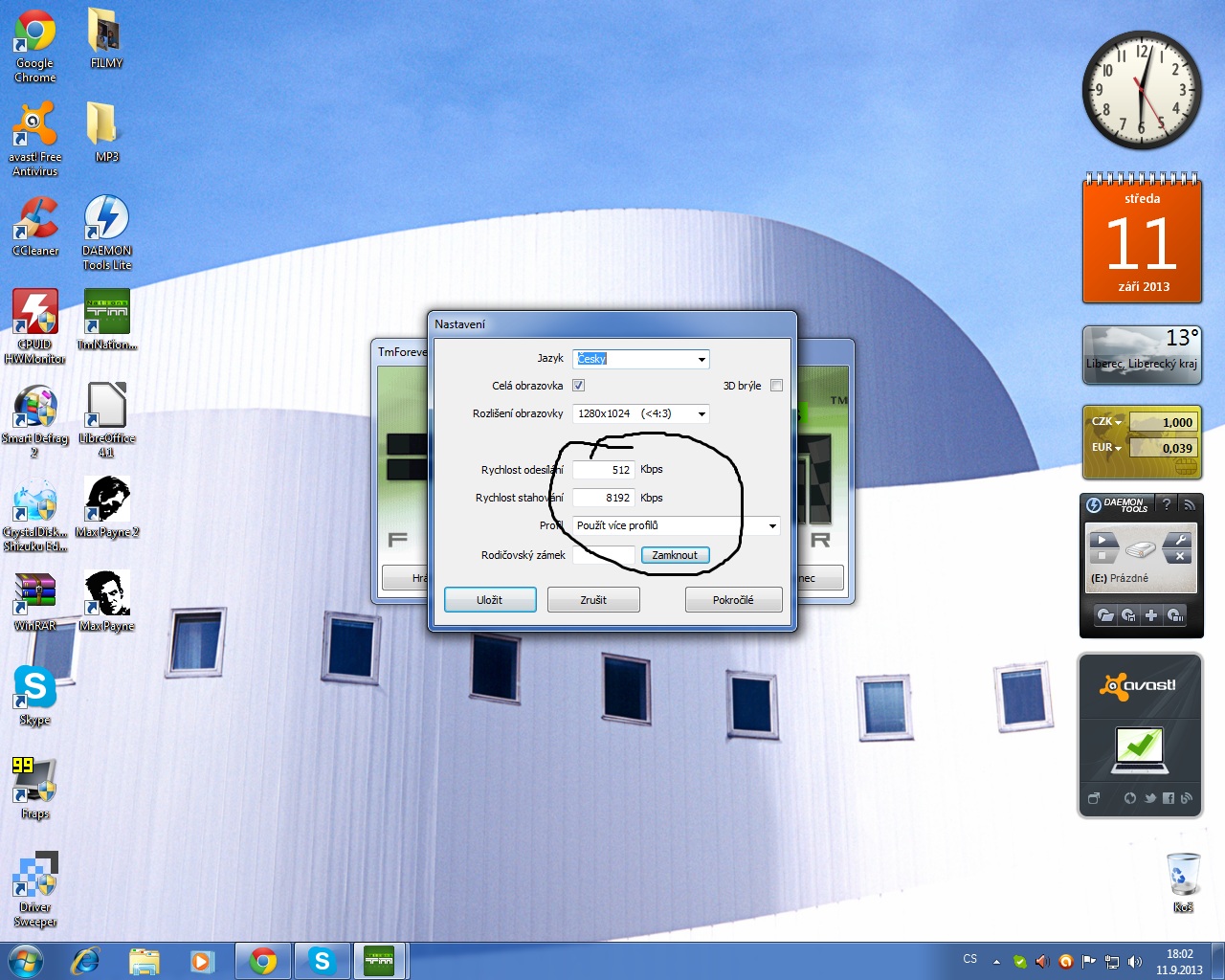Click the Uložit button
The image size is (1225, 980).
(x=490, y=600)
